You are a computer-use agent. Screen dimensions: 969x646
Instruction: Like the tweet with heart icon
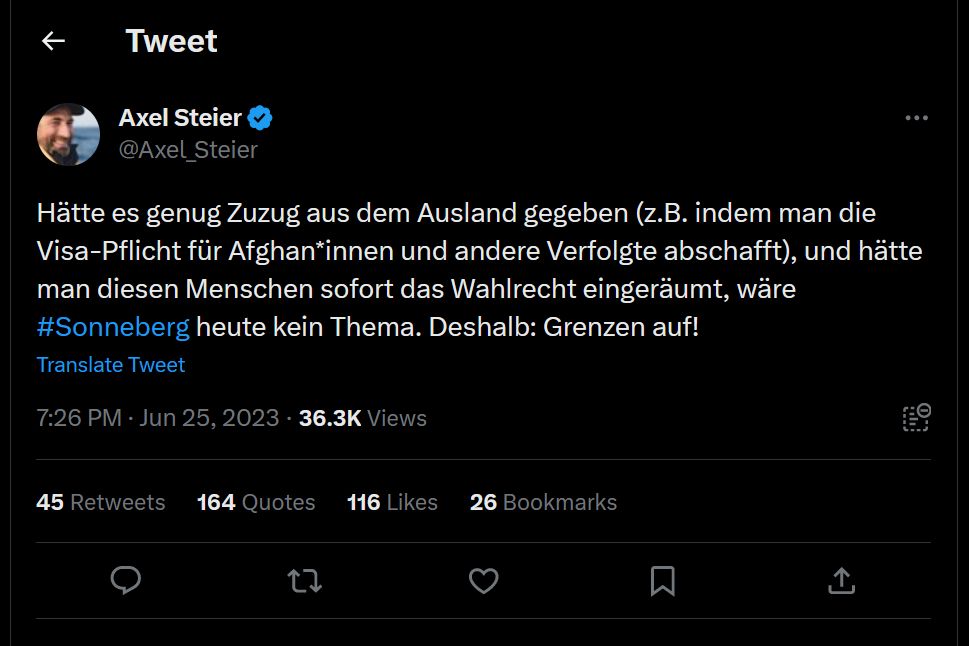tap(484, 580)
